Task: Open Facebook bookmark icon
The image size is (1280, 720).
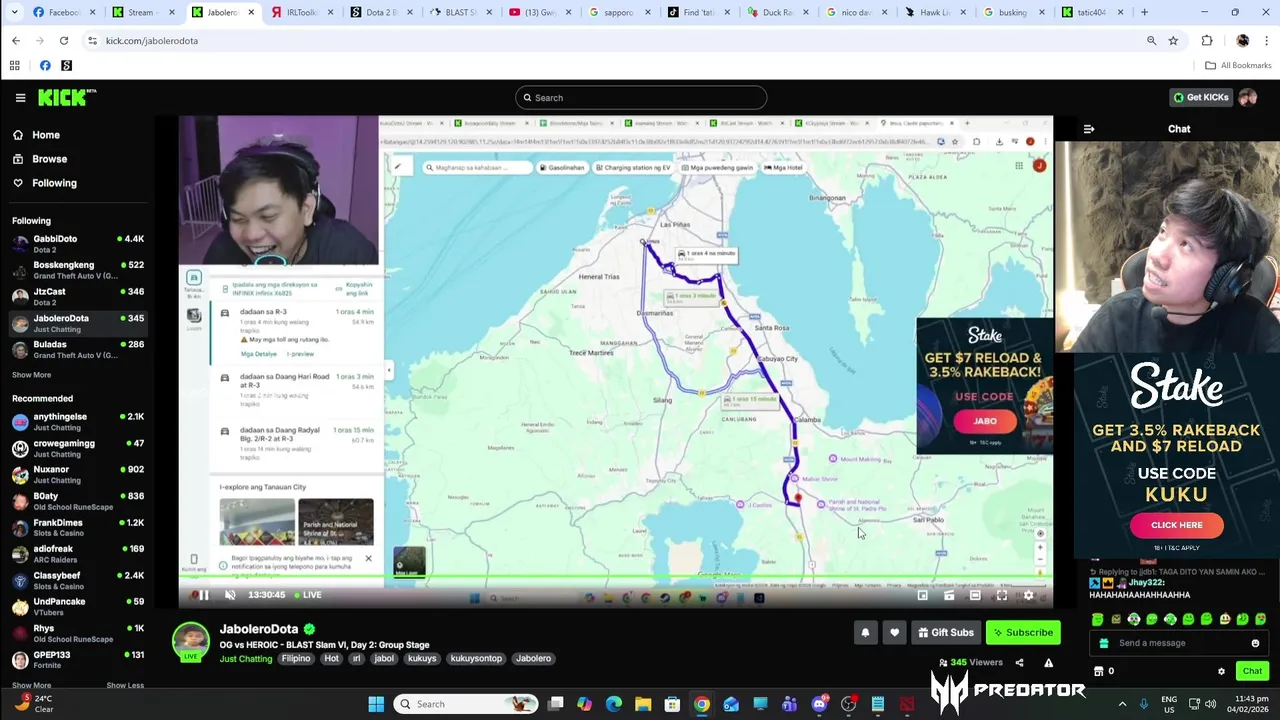Action: [x=45, y=65]
